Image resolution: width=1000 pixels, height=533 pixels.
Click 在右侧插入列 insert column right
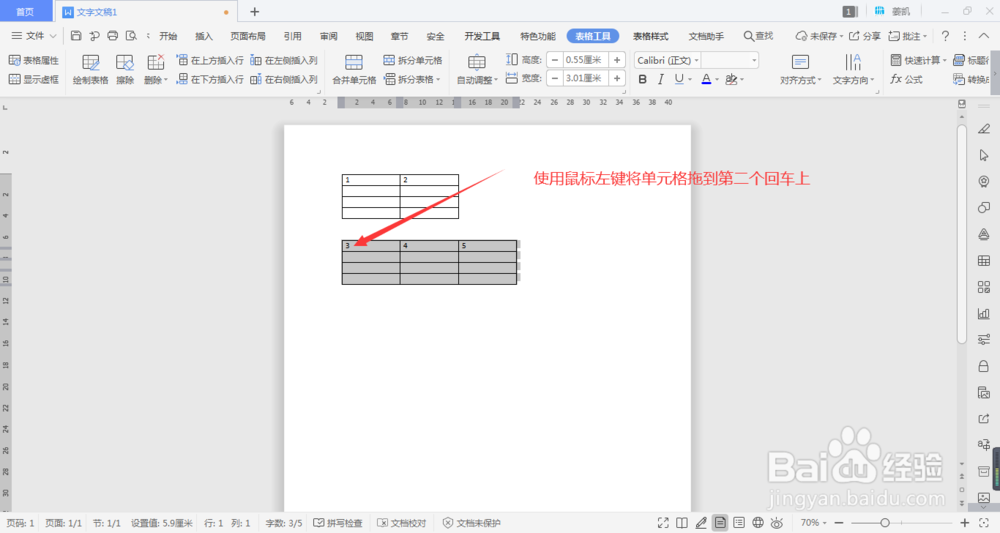[x=284, y=79]
